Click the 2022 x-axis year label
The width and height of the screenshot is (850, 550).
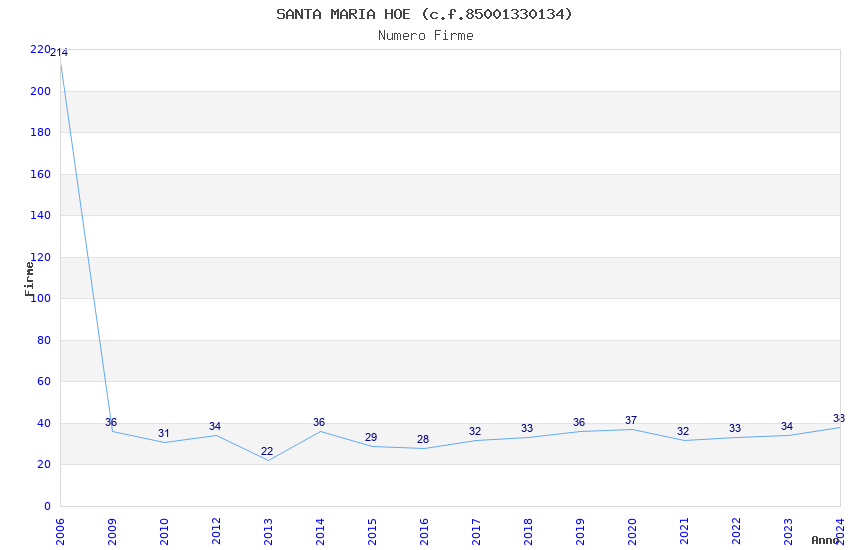(x=736, y=532)
